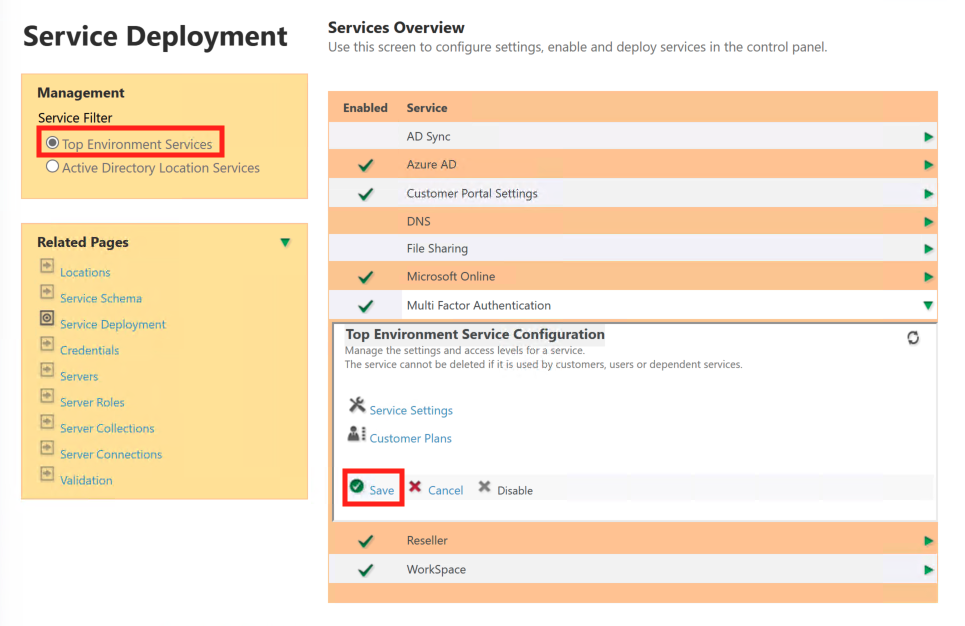Select Active Directory Location Services filter
Image resolution: width=965 pixels, height=626 pixels.
pyautogui.click(x=53, y=167)
